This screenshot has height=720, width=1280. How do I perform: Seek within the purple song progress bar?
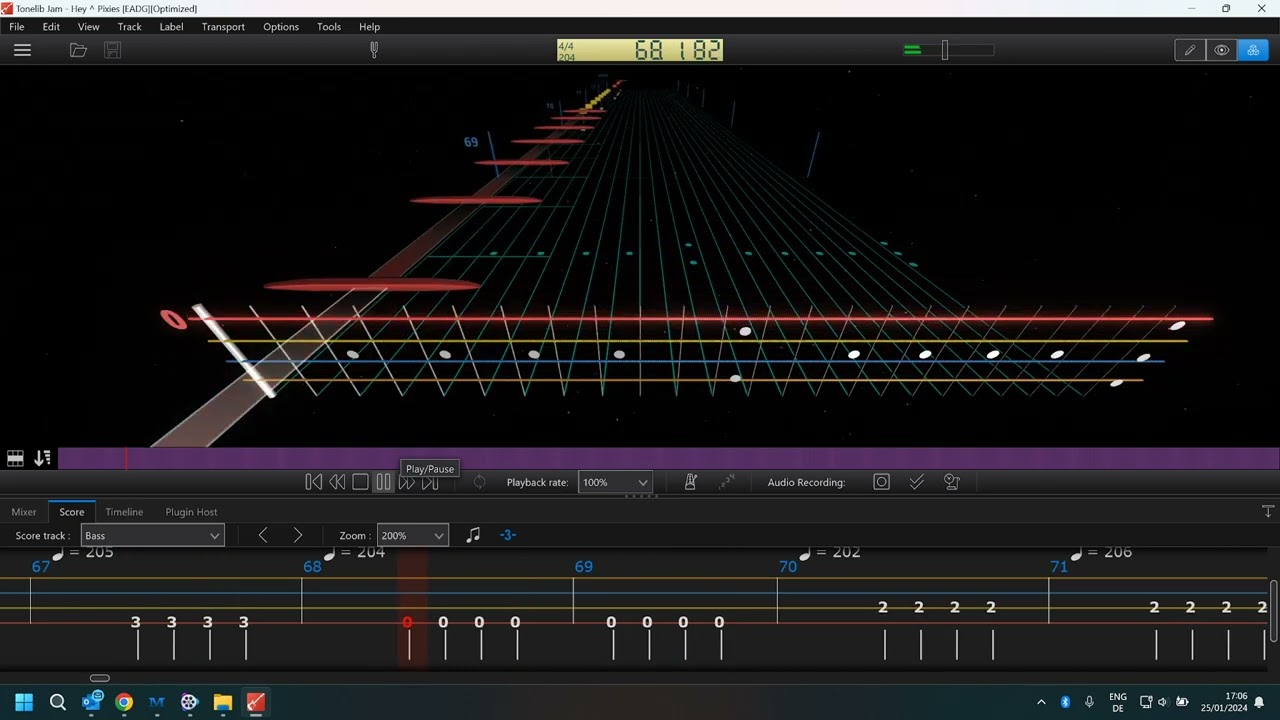(x=669, y=458)
